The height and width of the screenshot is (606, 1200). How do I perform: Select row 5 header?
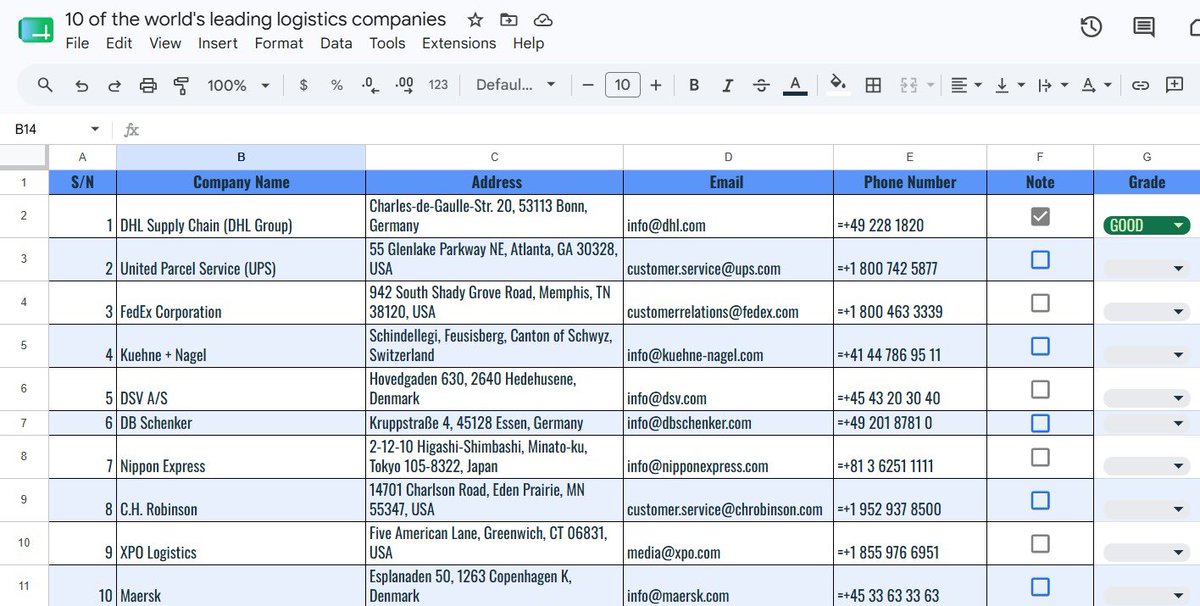[24, 345]
